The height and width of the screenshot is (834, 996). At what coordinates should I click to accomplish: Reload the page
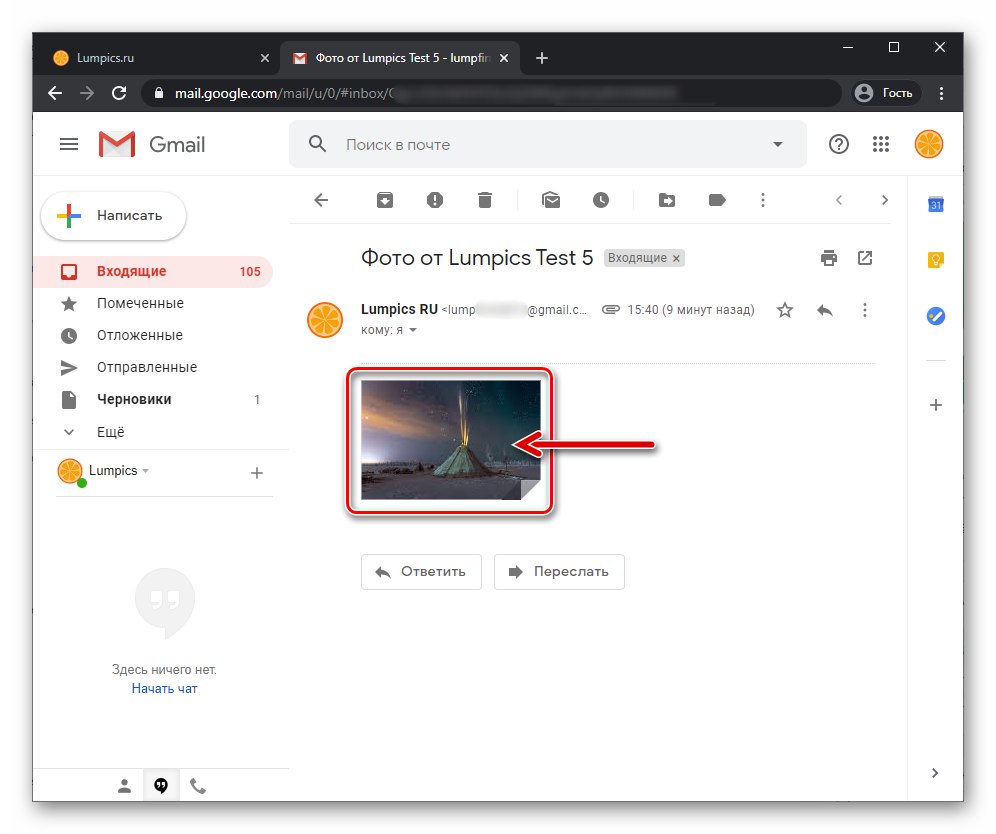tap(119, 93)
